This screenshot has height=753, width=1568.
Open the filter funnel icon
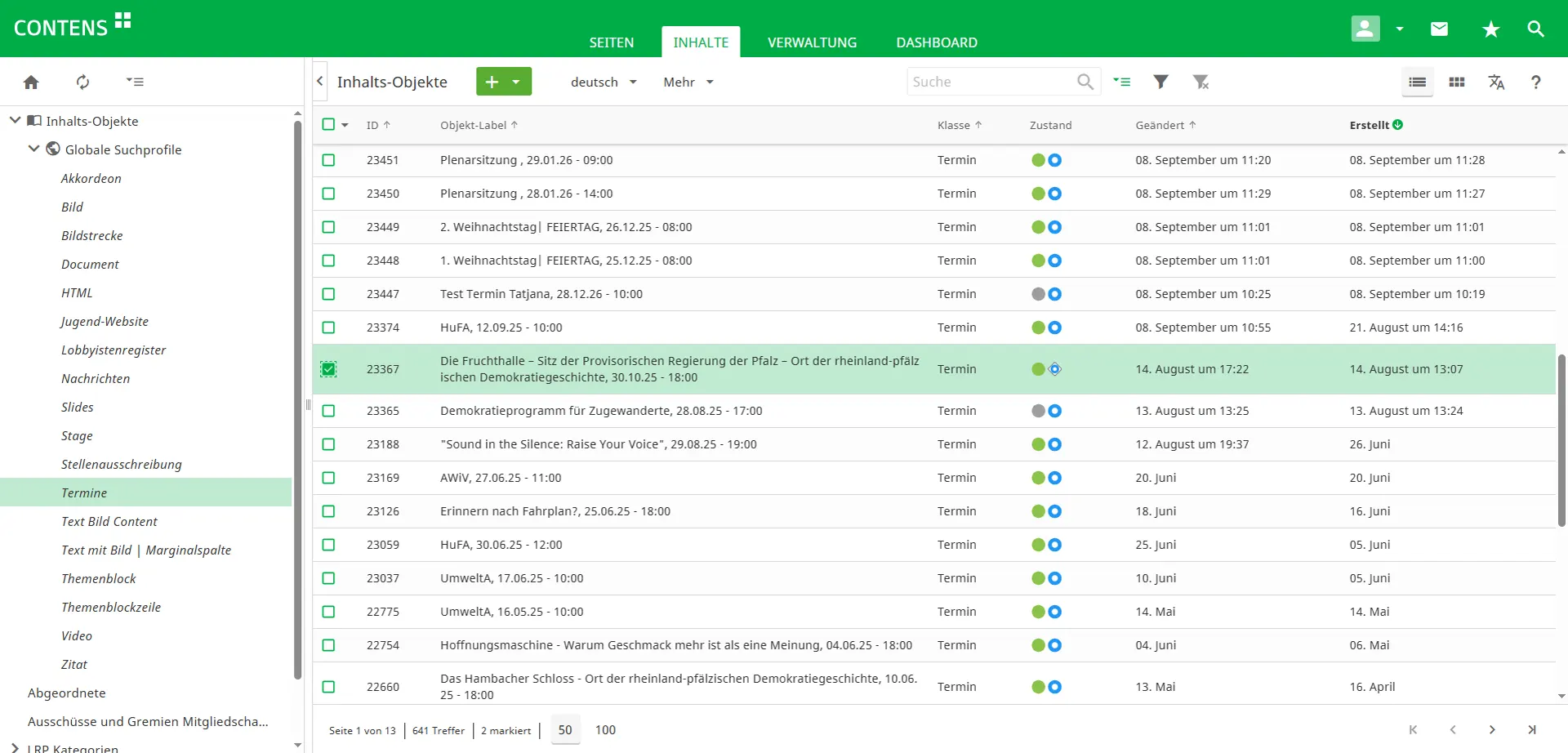tap(1160, 82)
